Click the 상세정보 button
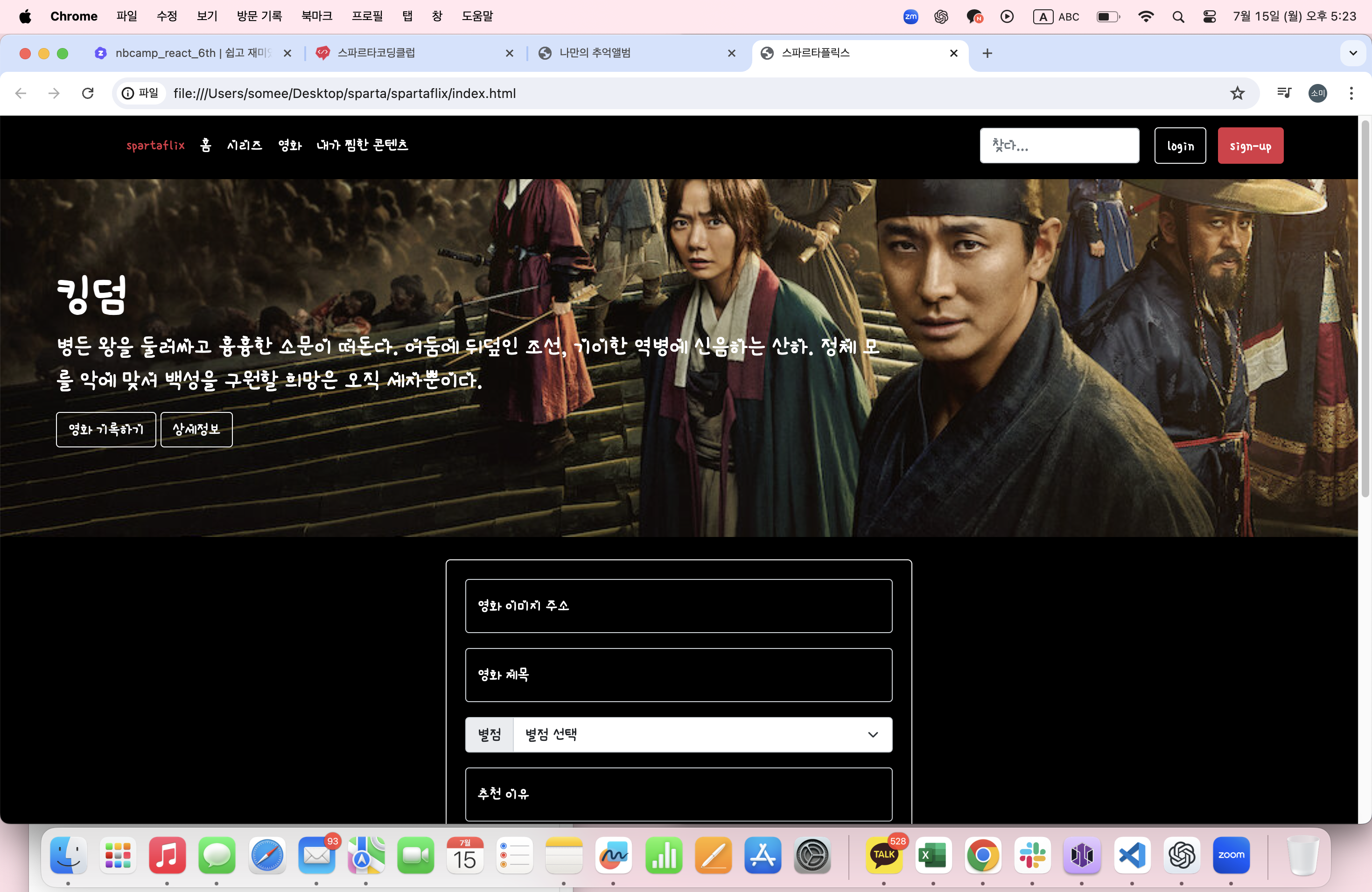This screenshot has width=1372, height=892. point(196,429)
